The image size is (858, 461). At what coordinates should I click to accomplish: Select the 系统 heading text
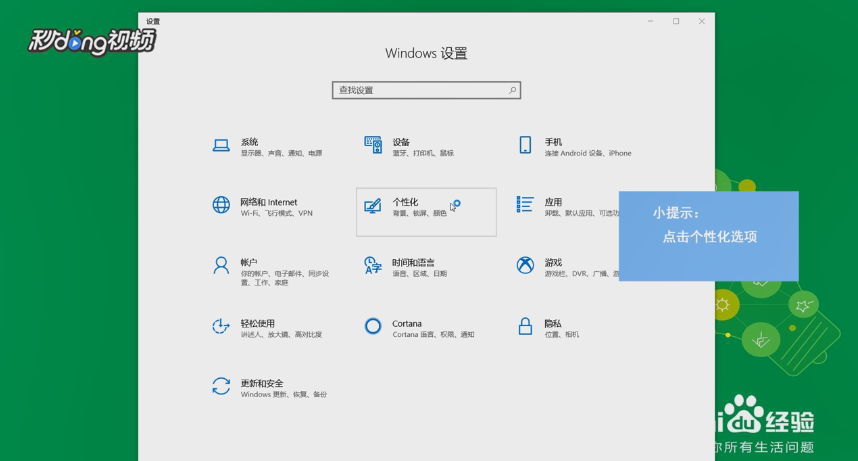click(x=250, y=142)
